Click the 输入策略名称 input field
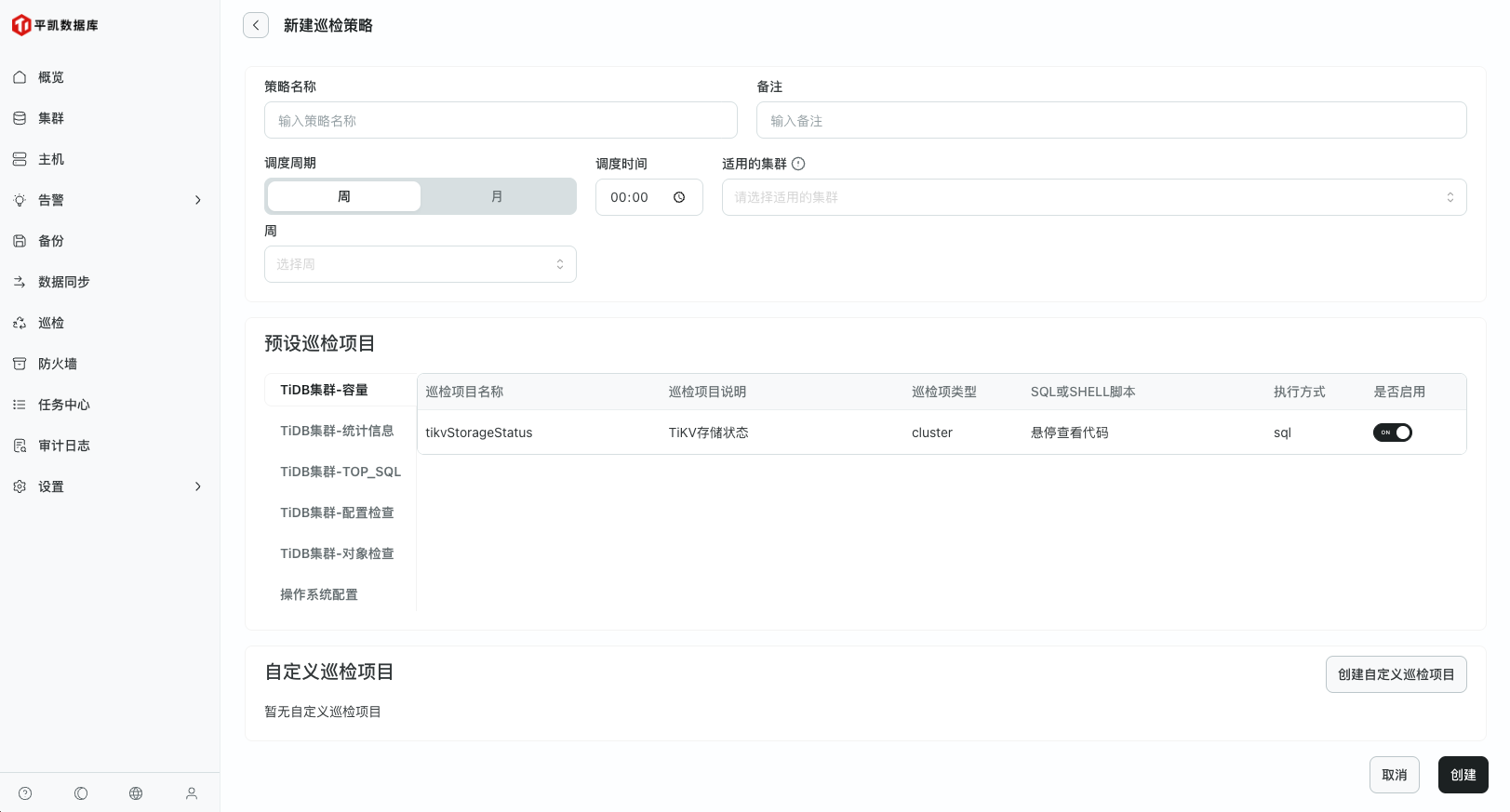The width and height of the screenshot is (1510, 812). click(501, 121)
